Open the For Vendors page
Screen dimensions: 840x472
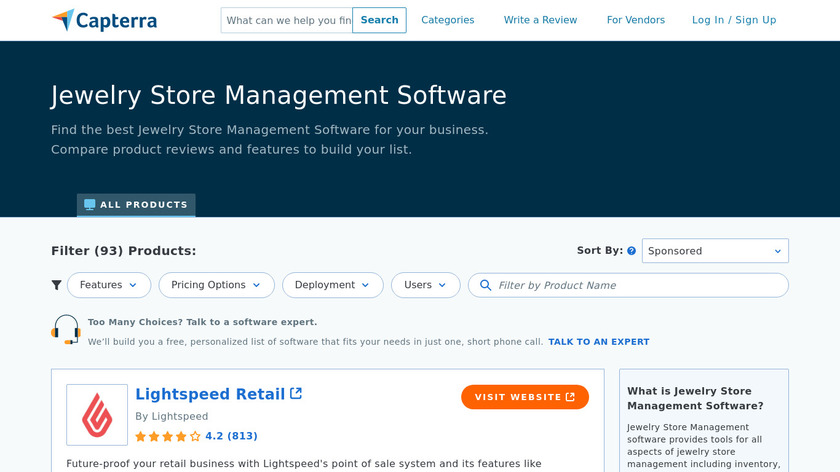click(x=635, y=20)
